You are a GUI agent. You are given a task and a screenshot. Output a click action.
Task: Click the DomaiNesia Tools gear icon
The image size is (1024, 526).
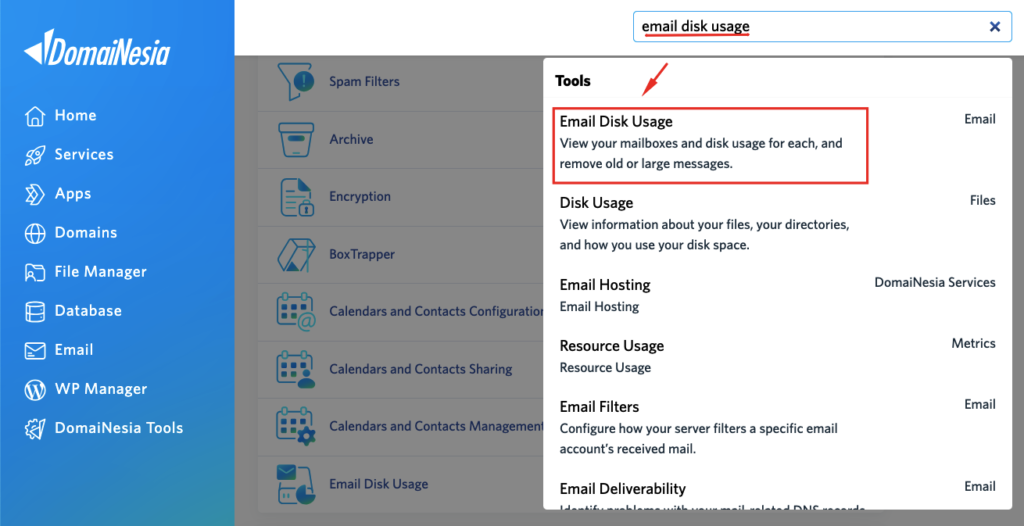click(x=35, y=429)
